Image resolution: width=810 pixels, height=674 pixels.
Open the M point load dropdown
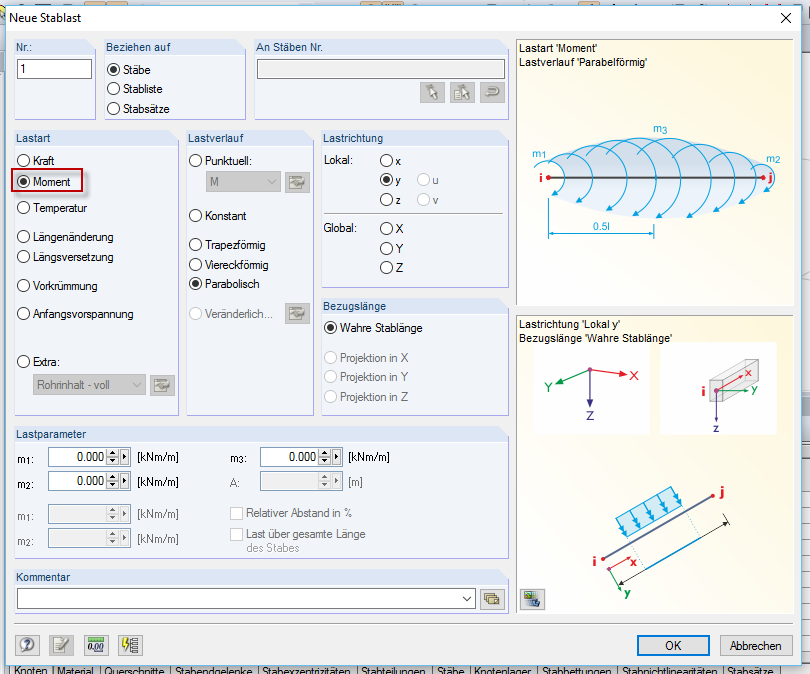point(243,182)
